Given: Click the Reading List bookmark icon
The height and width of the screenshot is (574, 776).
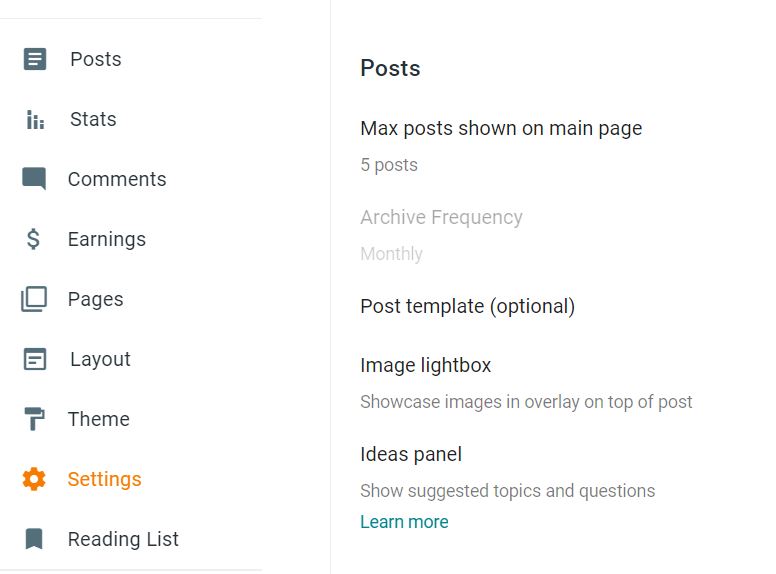Looking at the screenshot, I should pos(34,539).
